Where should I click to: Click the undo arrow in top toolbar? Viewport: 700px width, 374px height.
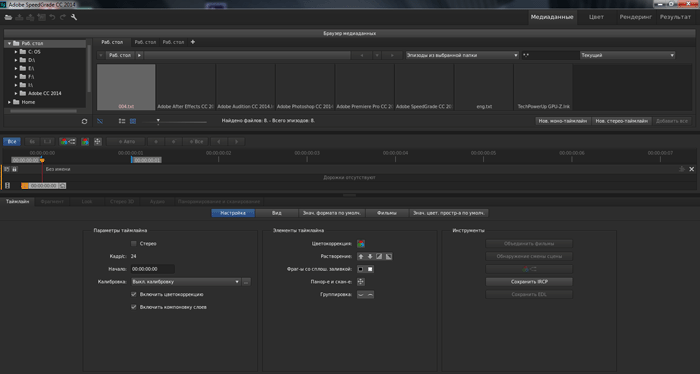[x=52, y=17]
